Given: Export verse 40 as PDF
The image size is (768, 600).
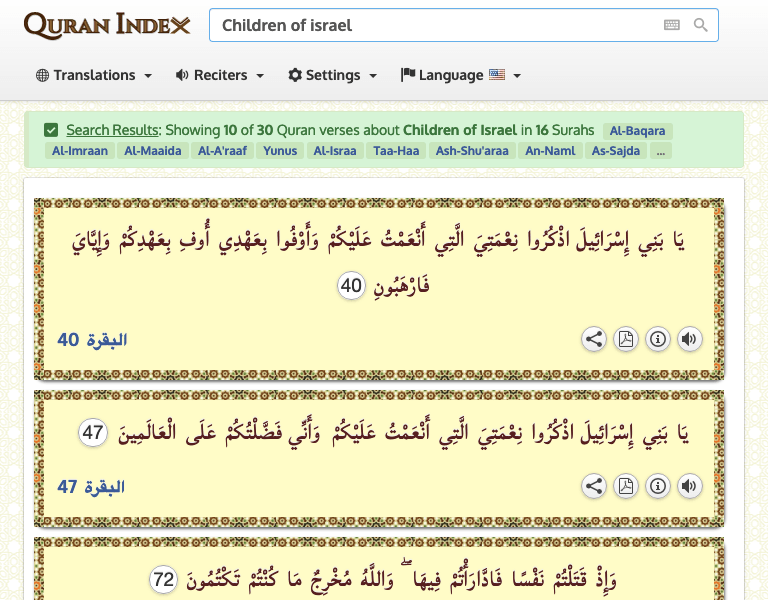Looking at the screenshot, I should pos(625,339).
